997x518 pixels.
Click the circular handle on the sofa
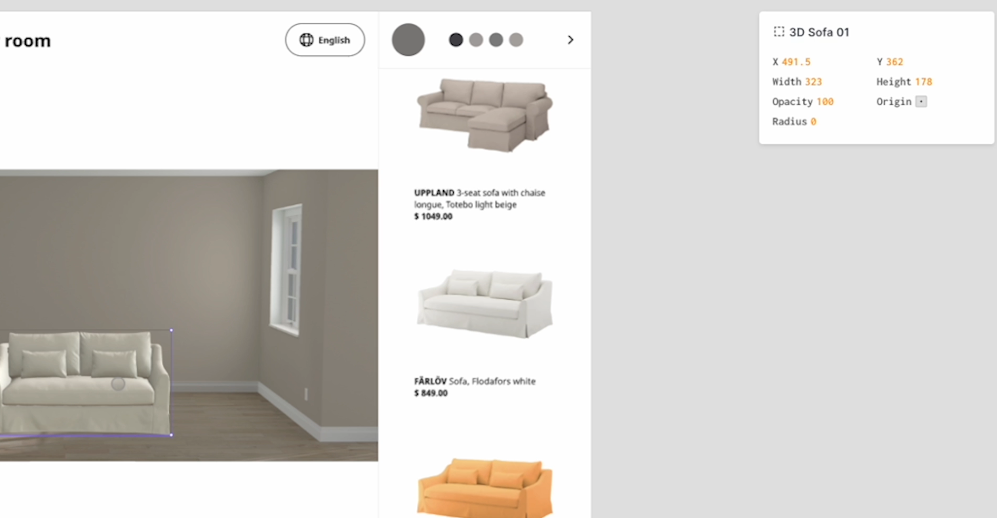click(x=118, y=383)
